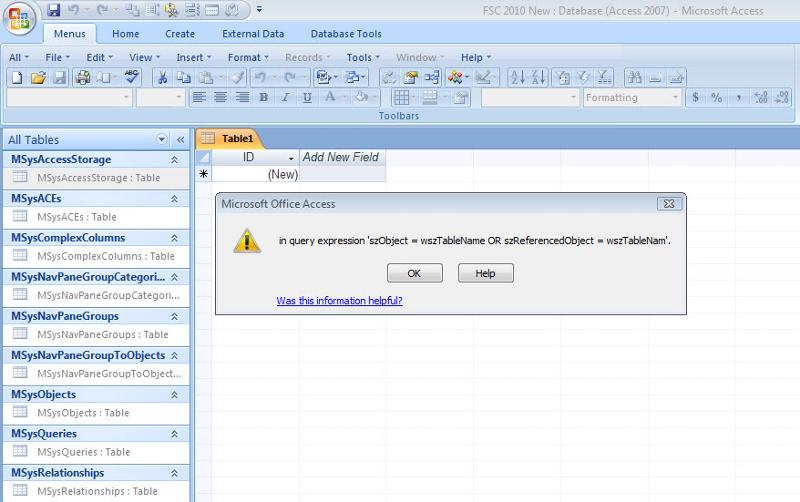Click the Analyze/export window icon next to Office Links

point(355,78)
